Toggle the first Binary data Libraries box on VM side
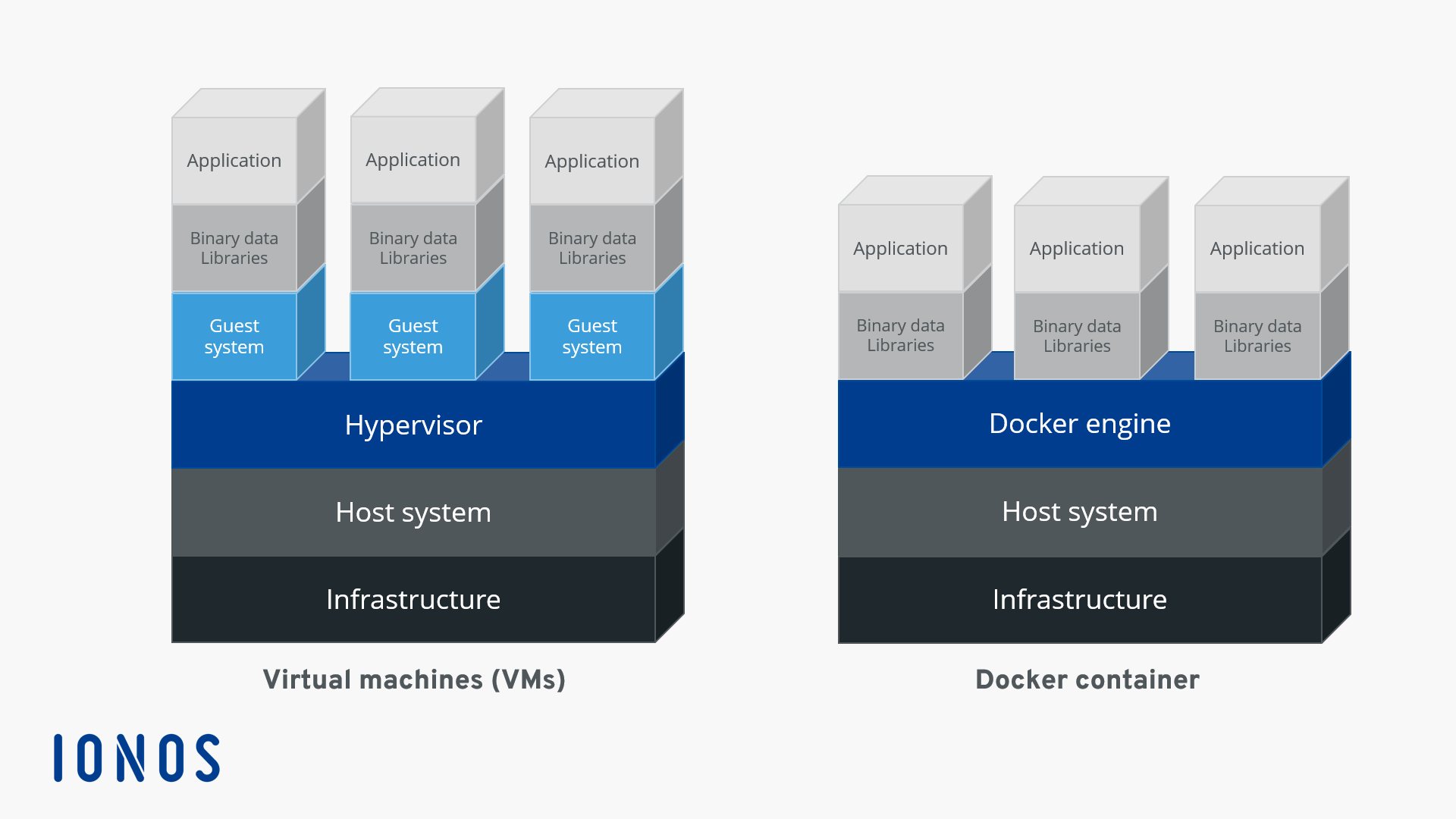Viewport: 1456px width, 819px height. (x=234, y=248)
